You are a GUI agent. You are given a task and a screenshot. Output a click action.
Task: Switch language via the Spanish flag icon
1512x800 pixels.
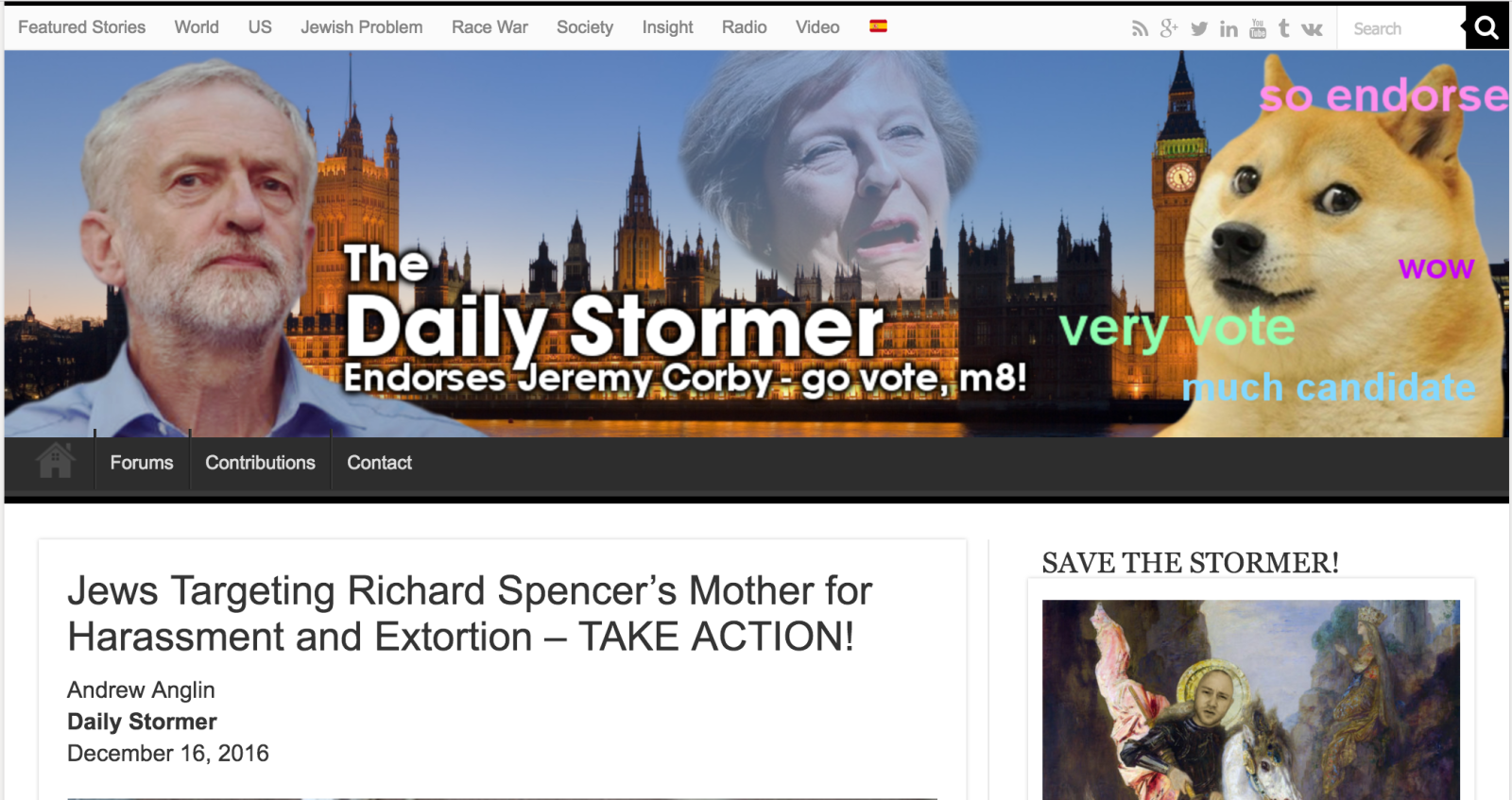point(878,26)
